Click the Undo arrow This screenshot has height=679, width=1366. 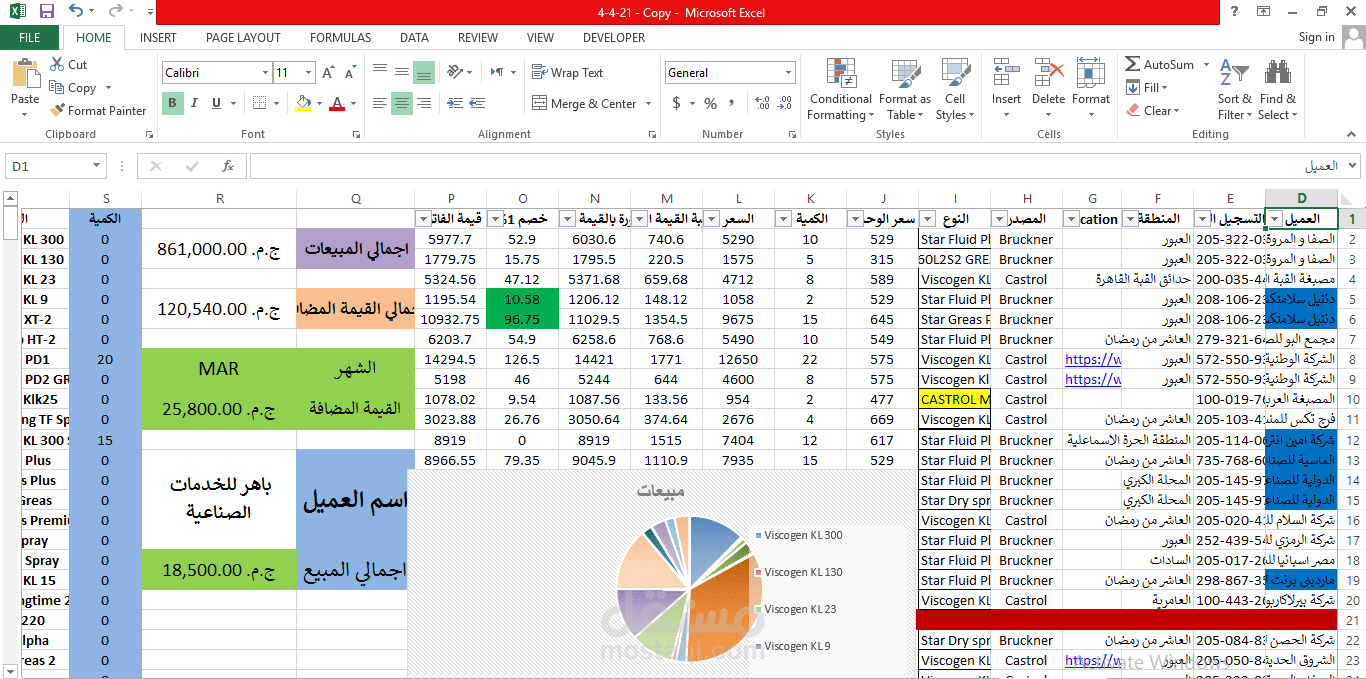pyautogui.click(x=77, y=12)
